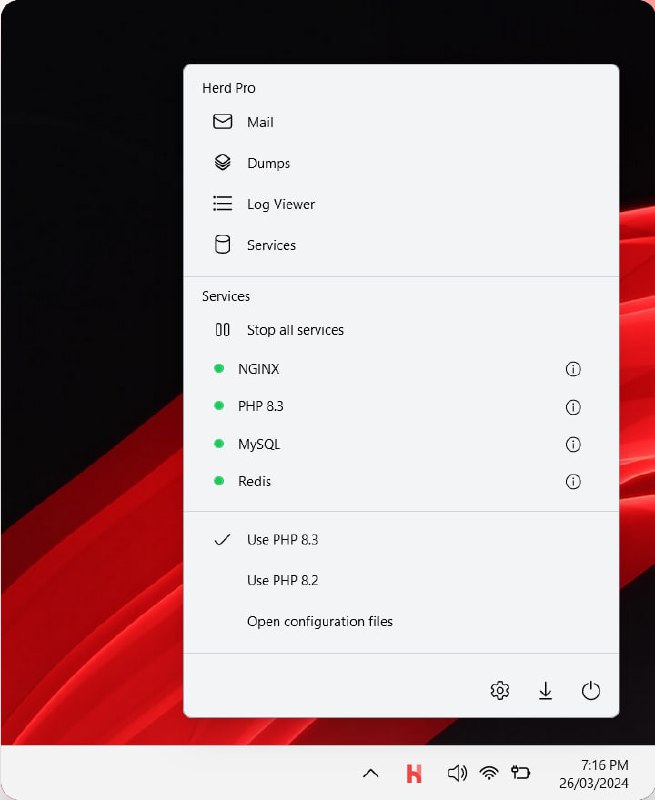
Task: Click the pause icon beside Stop all services
Action: point(222,330)
